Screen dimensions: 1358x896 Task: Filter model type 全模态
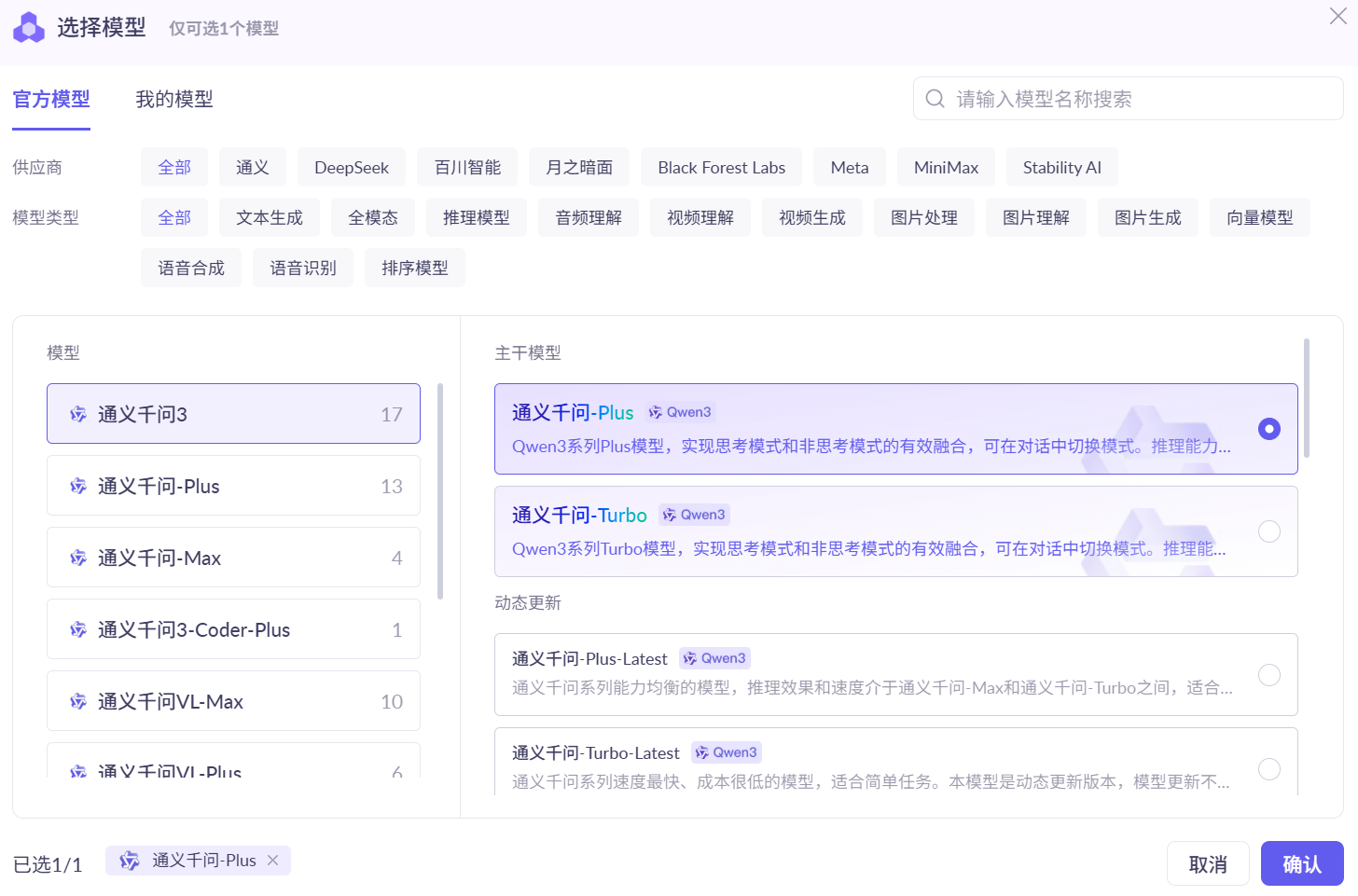coord(373,217)
